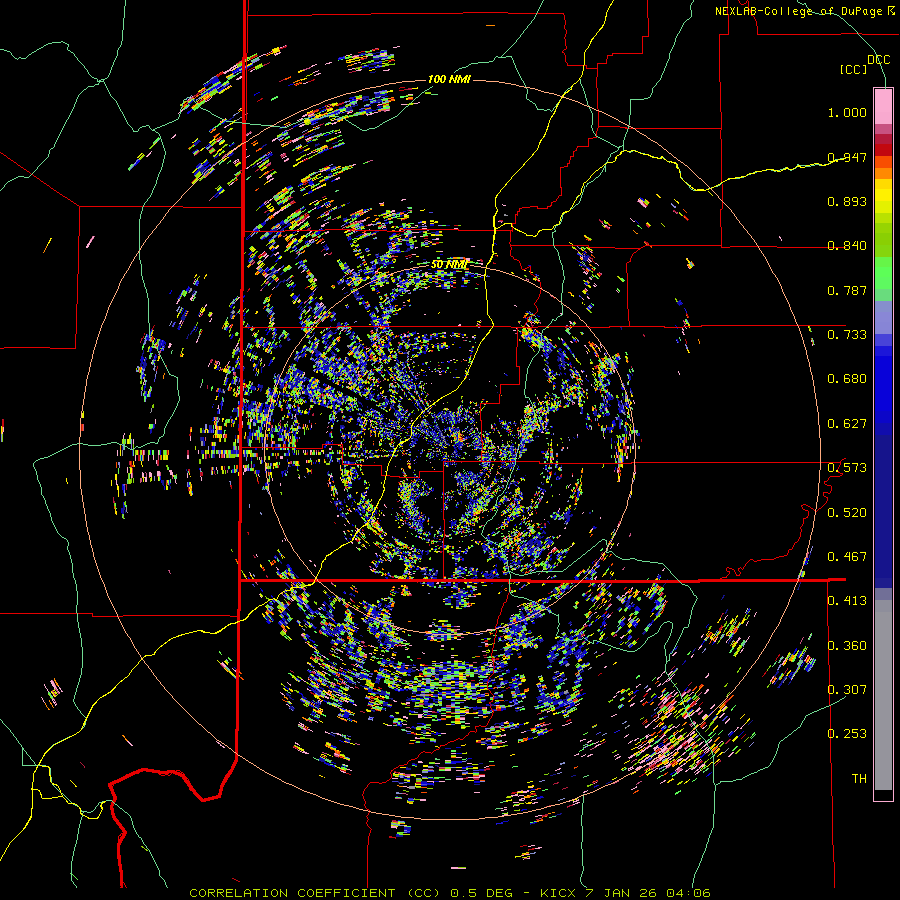The width and height of the screenshot is (900, 900).
Task: Select the 0.787 scale value
Action: 847,290
